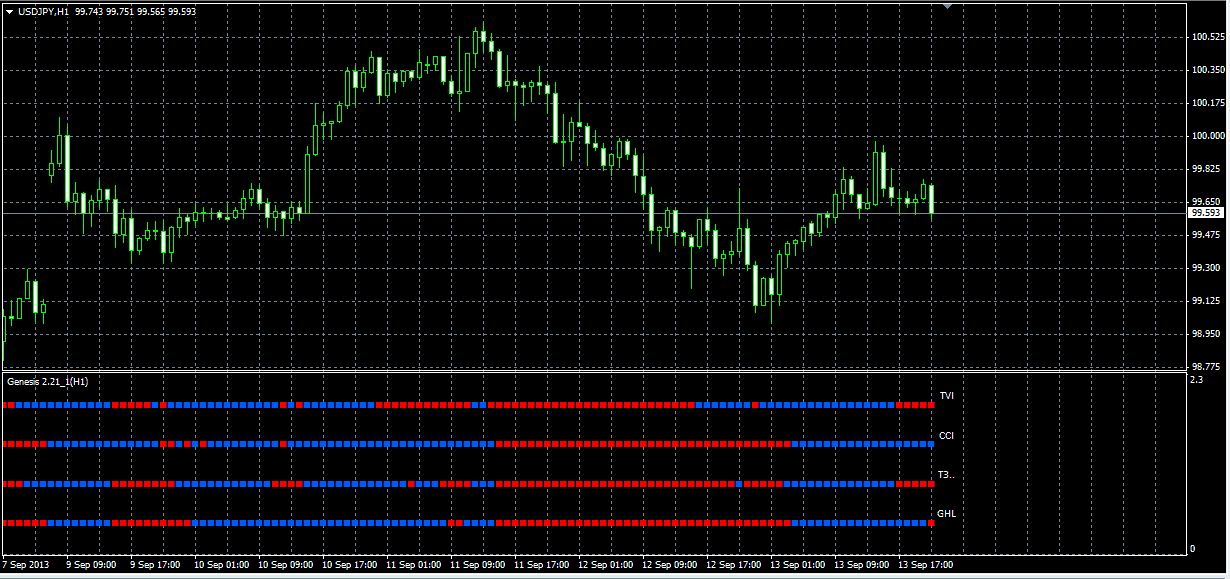This screenshot has width=1230, height=579.
Task: Click the 11 Sep 09:00 time label
Action: click(x=477, y=565)
